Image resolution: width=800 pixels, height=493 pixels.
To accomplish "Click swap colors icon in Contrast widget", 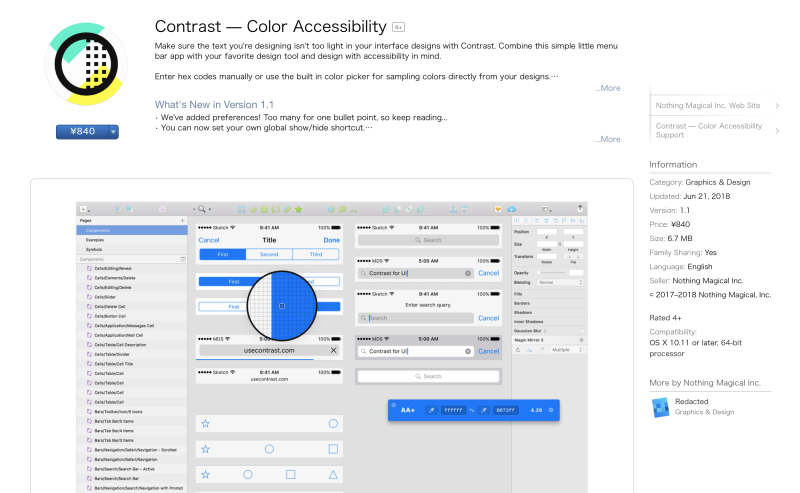I will [x=472, y=410].
